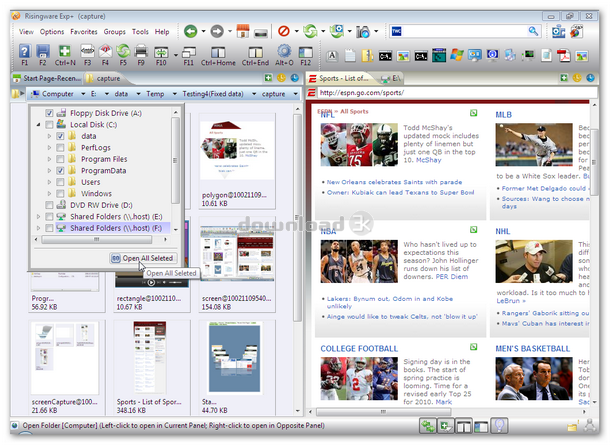Viewport: 612px width, 447px height.
Task: Uncheck the Floppy Disk Drive (A:) checkbox
Action: tap(49, 114)
